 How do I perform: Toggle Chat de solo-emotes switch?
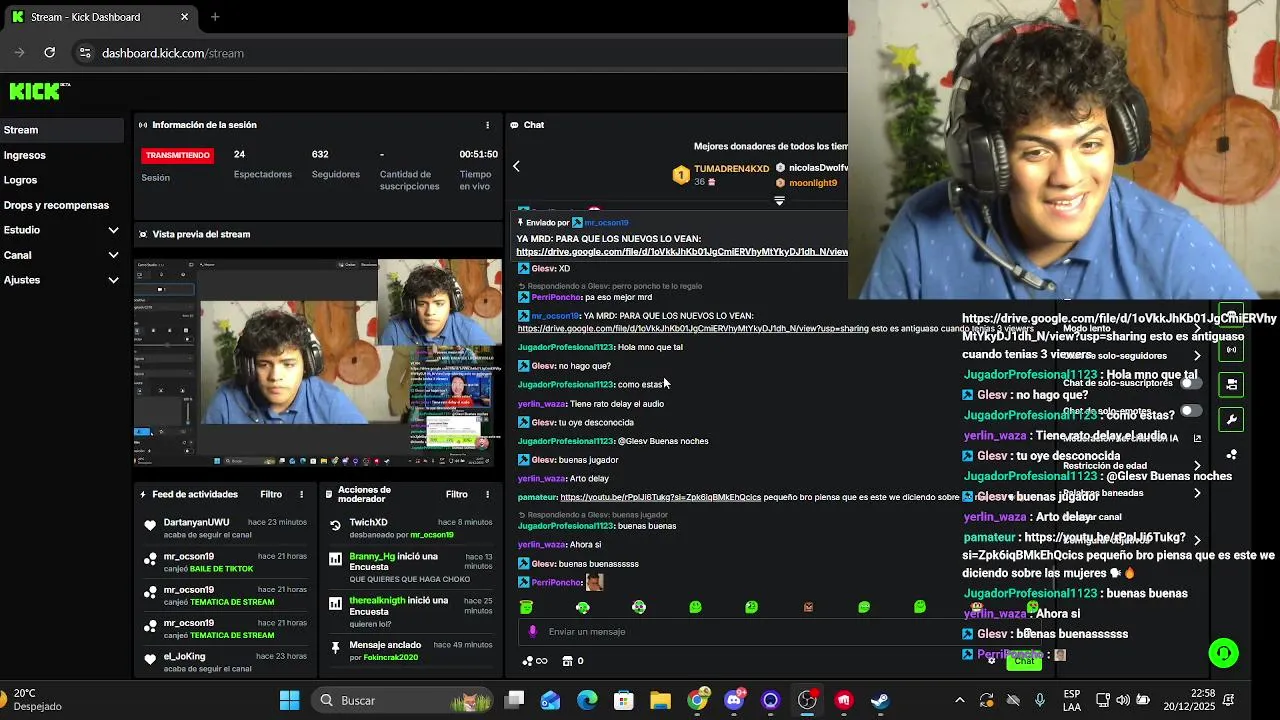pyautogui.click(x=1190, y=411)
